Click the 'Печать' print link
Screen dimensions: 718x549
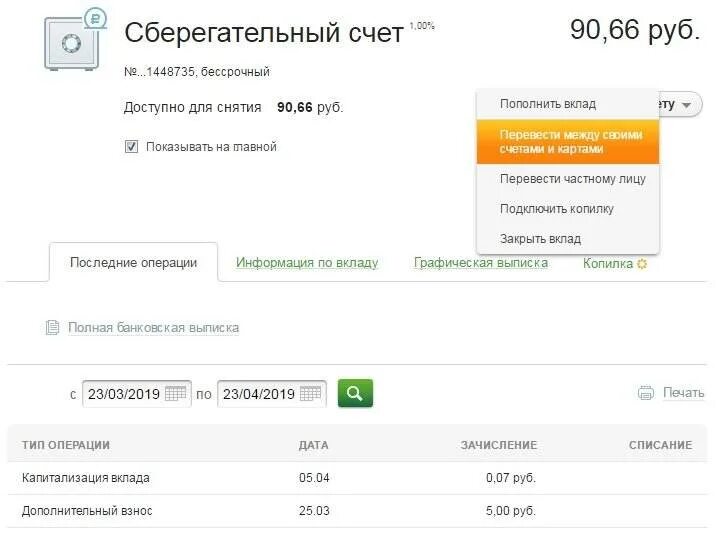tap(684, 393)
